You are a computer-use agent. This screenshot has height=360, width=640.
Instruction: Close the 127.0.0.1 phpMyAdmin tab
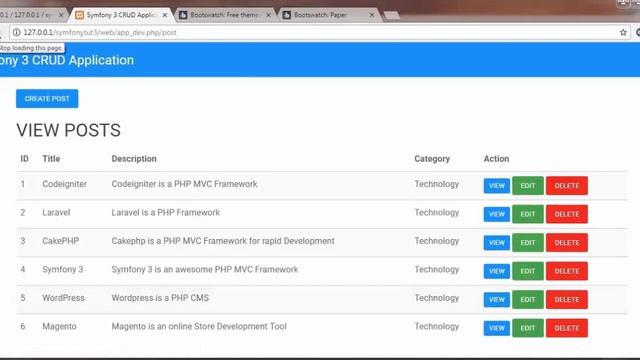point(61,15)
